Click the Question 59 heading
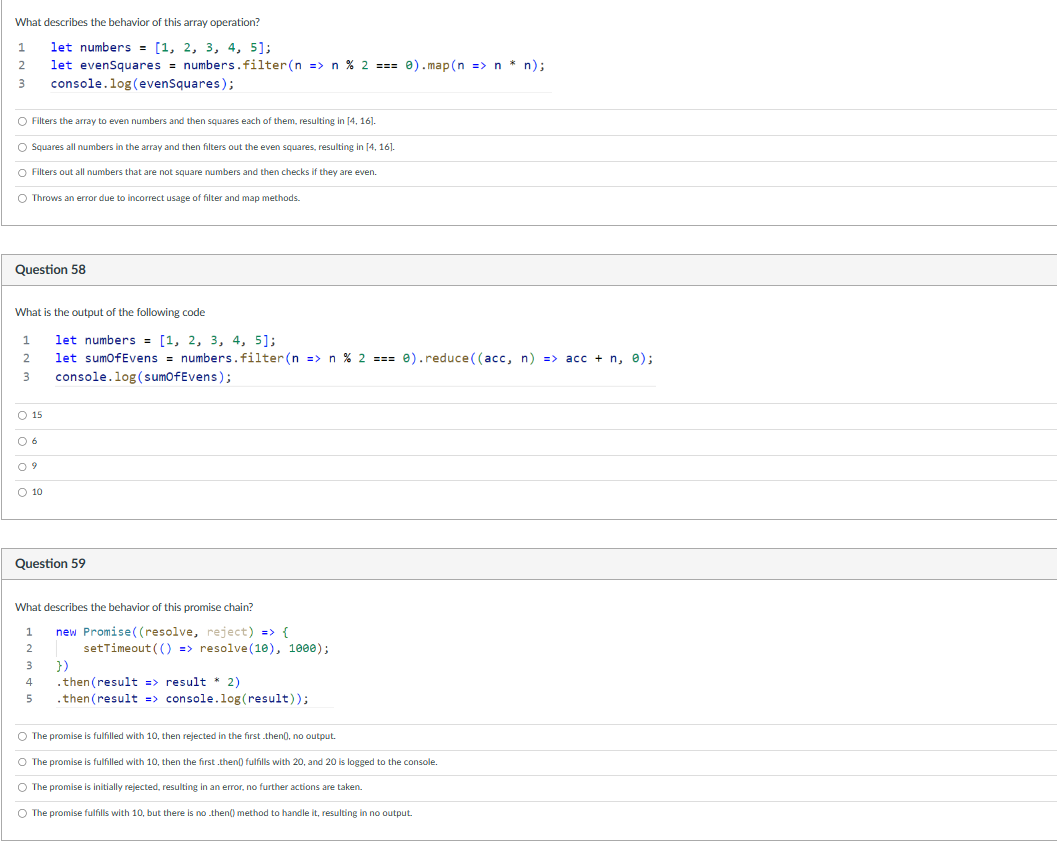 tap(51, 563)
